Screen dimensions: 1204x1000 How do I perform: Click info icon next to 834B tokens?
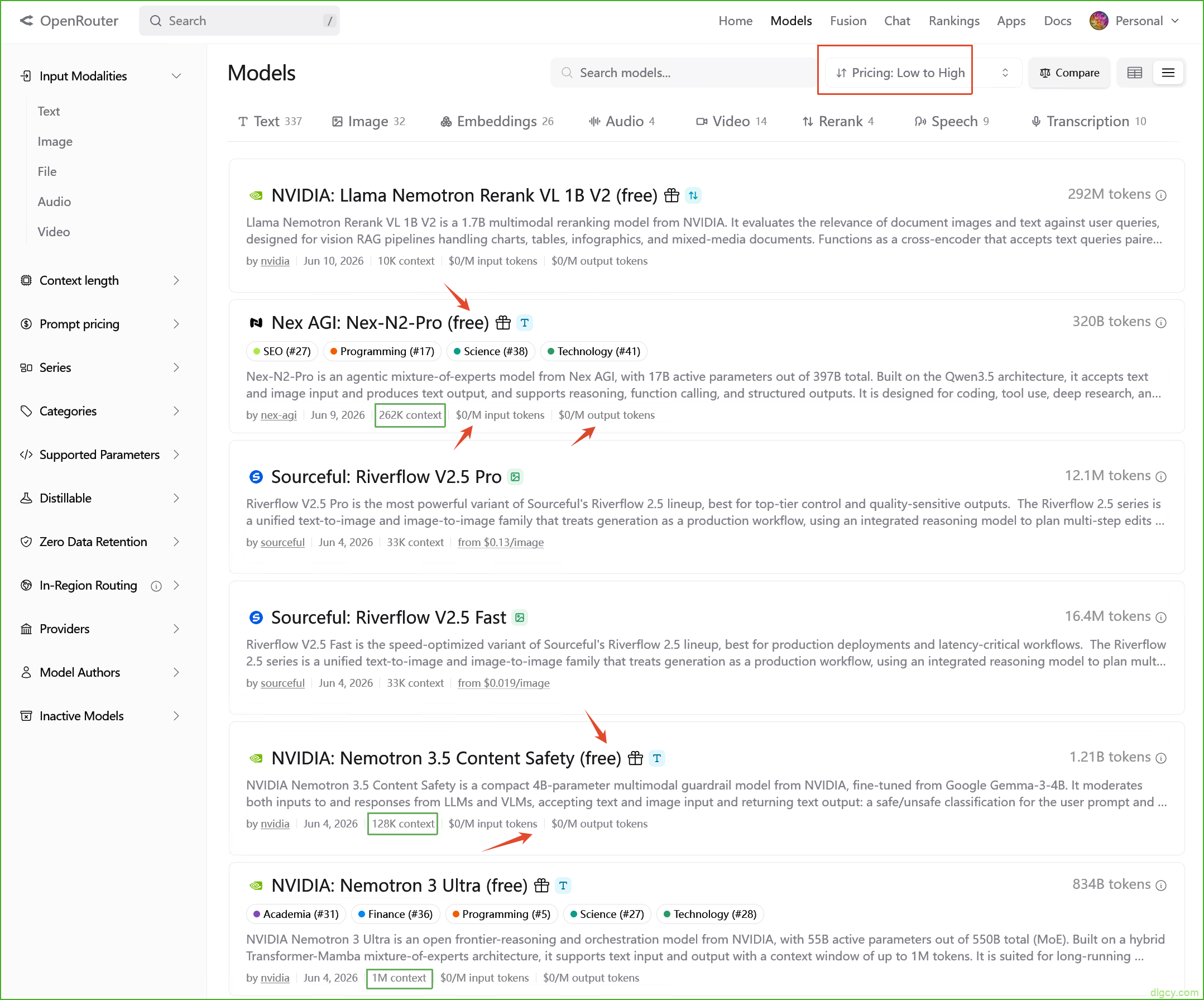click(1161, 886)
